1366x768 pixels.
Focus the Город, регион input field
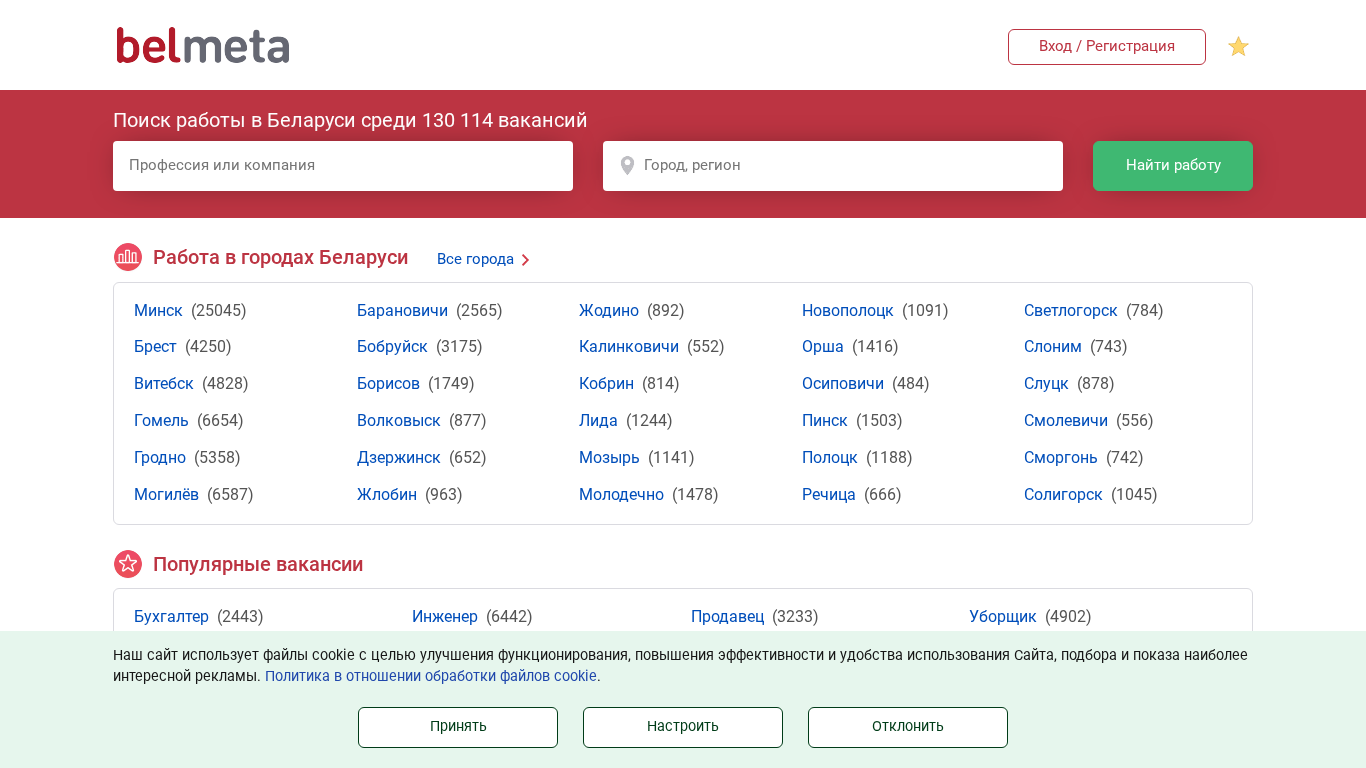833,166
